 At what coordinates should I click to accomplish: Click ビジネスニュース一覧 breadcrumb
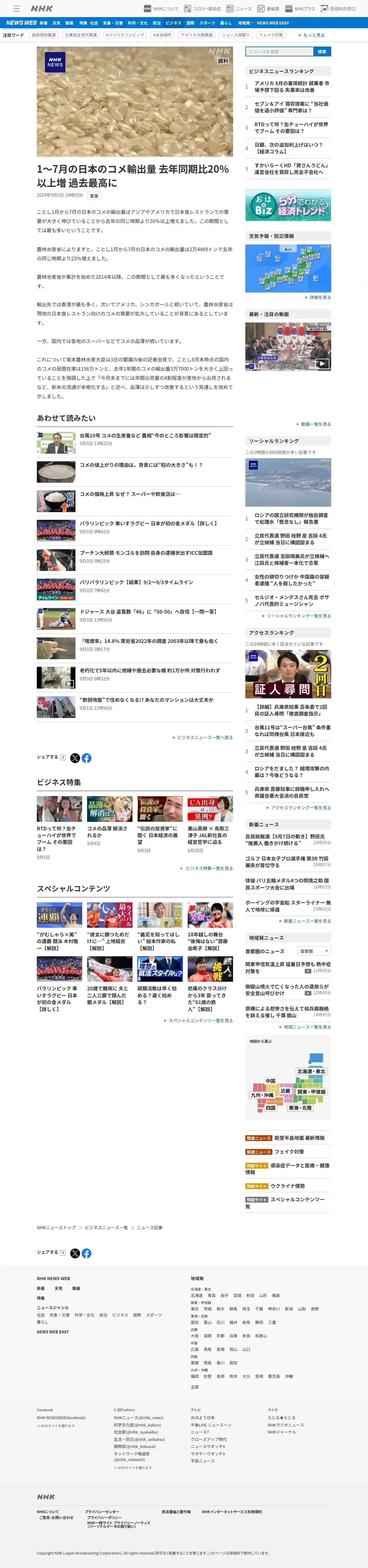[x=106, y=1227]
